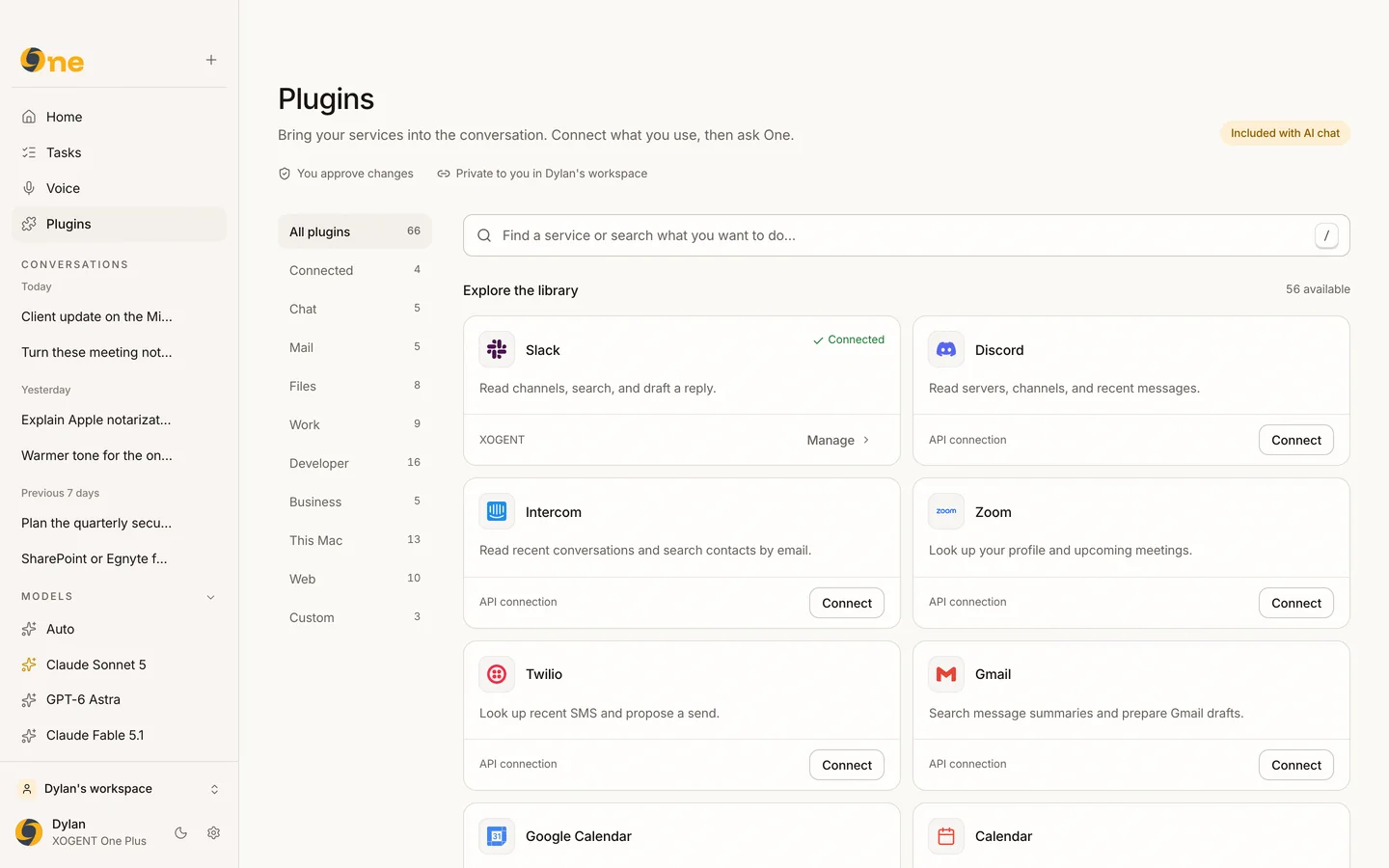1389x868 pixels.
Task: Select the Developer category
Action: [354, 463]
